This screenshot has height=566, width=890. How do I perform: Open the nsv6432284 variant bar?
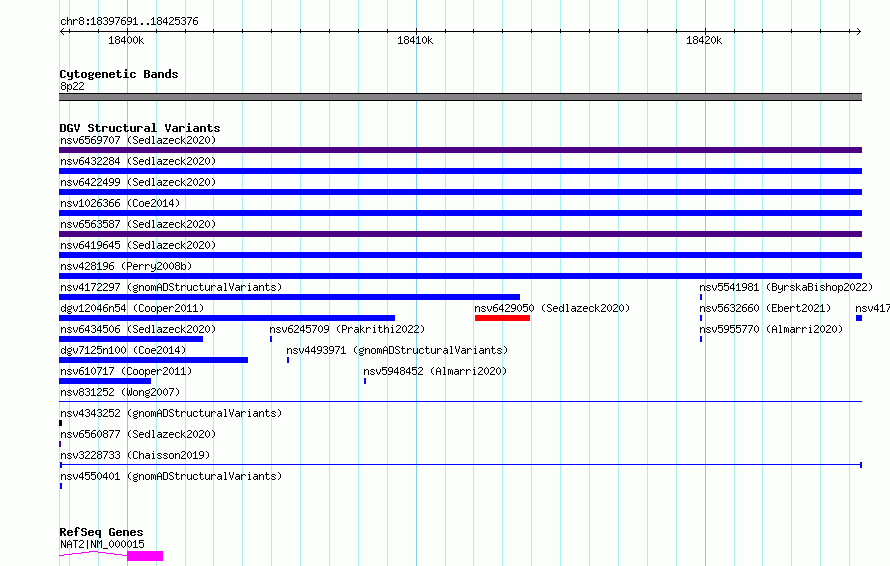pyautogui.click(x=460, y=171)
